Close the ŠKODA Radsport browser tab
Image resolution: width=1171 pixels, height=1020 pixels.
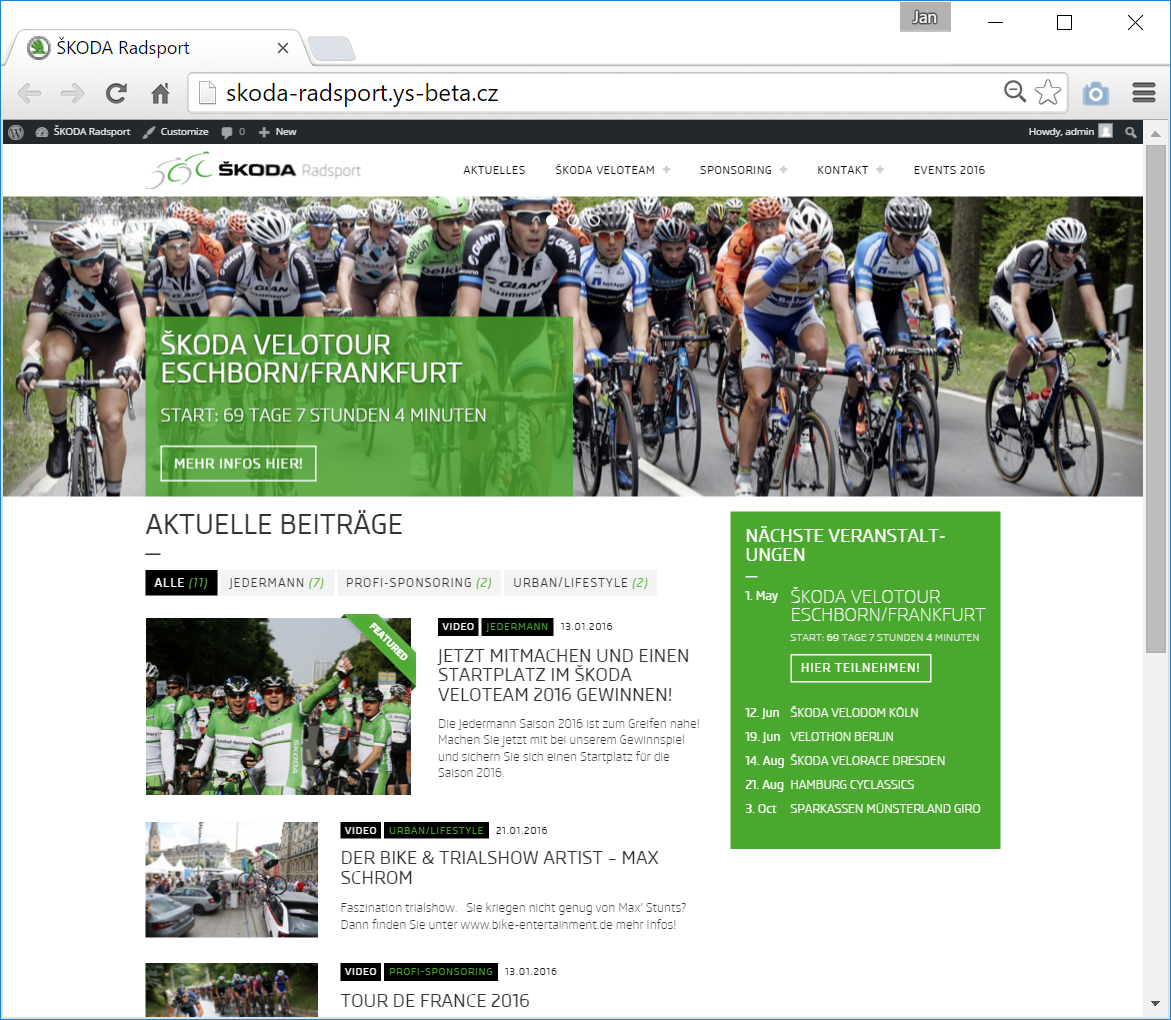point(283,48)
